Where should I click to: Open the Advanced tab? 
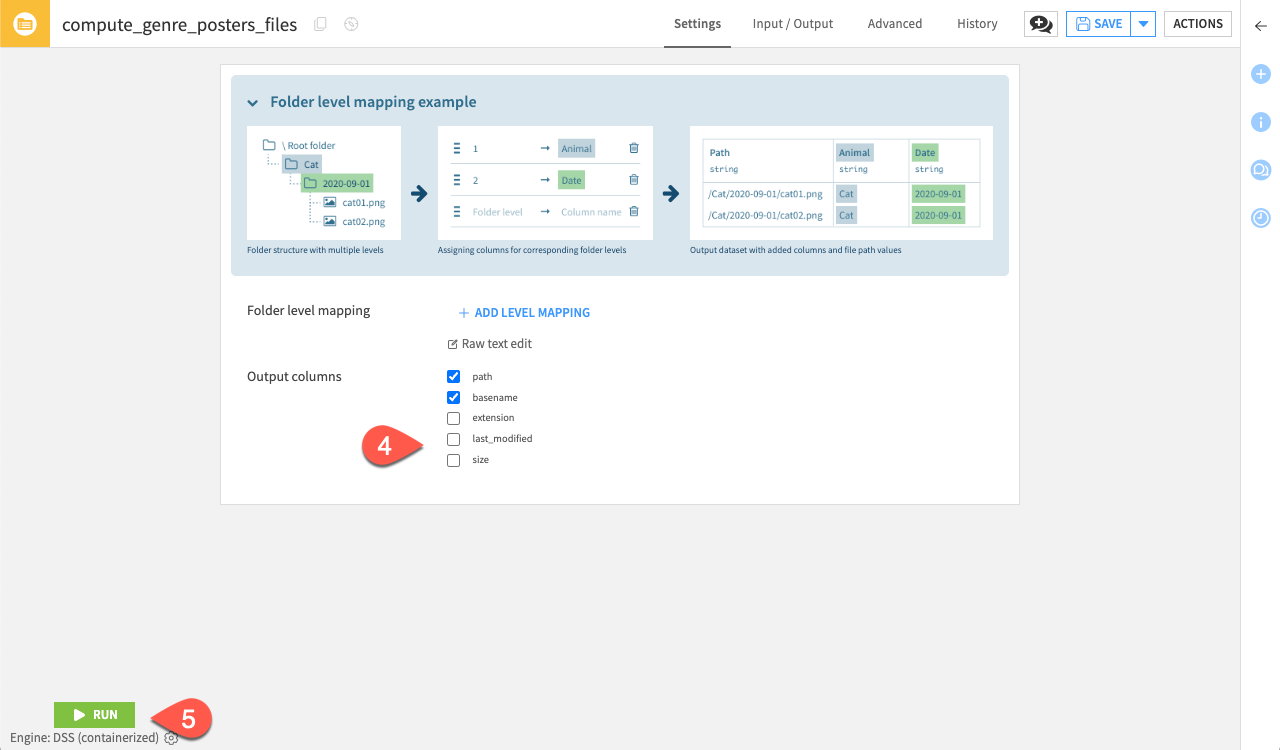(x=894, y=23)
